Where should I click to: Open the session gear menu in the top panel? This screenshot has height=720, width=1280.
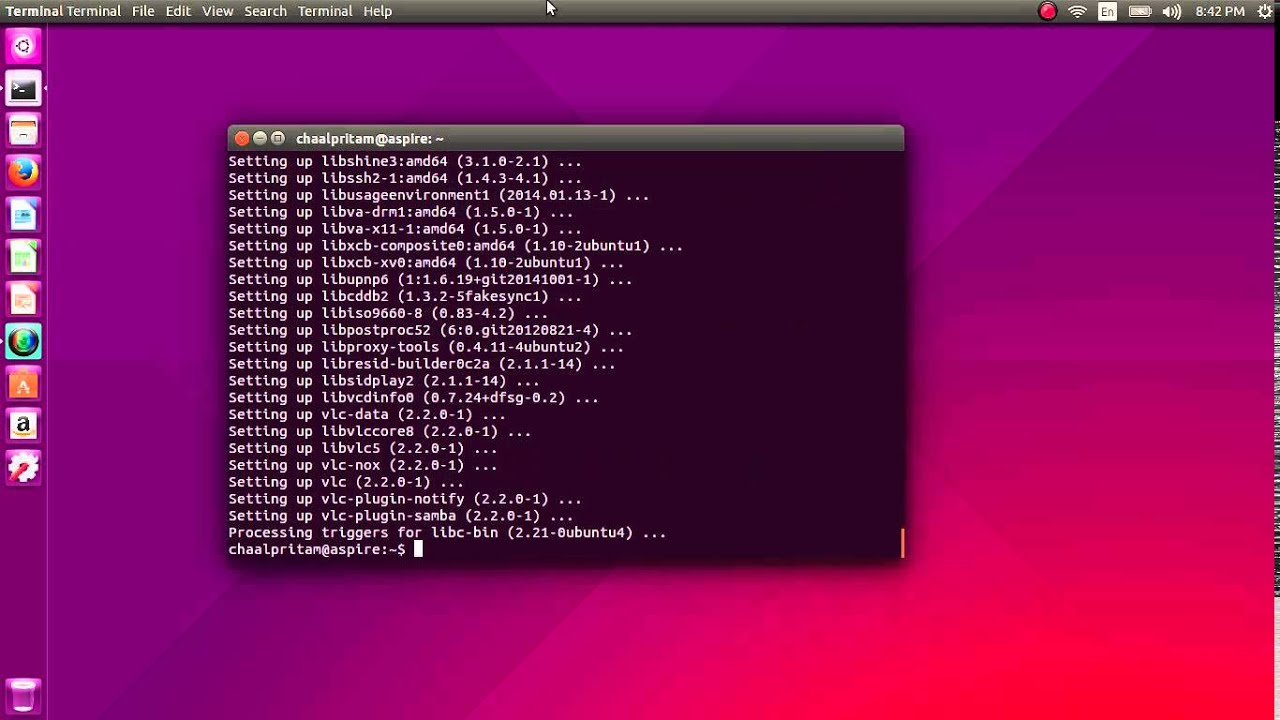(1265, 11)
